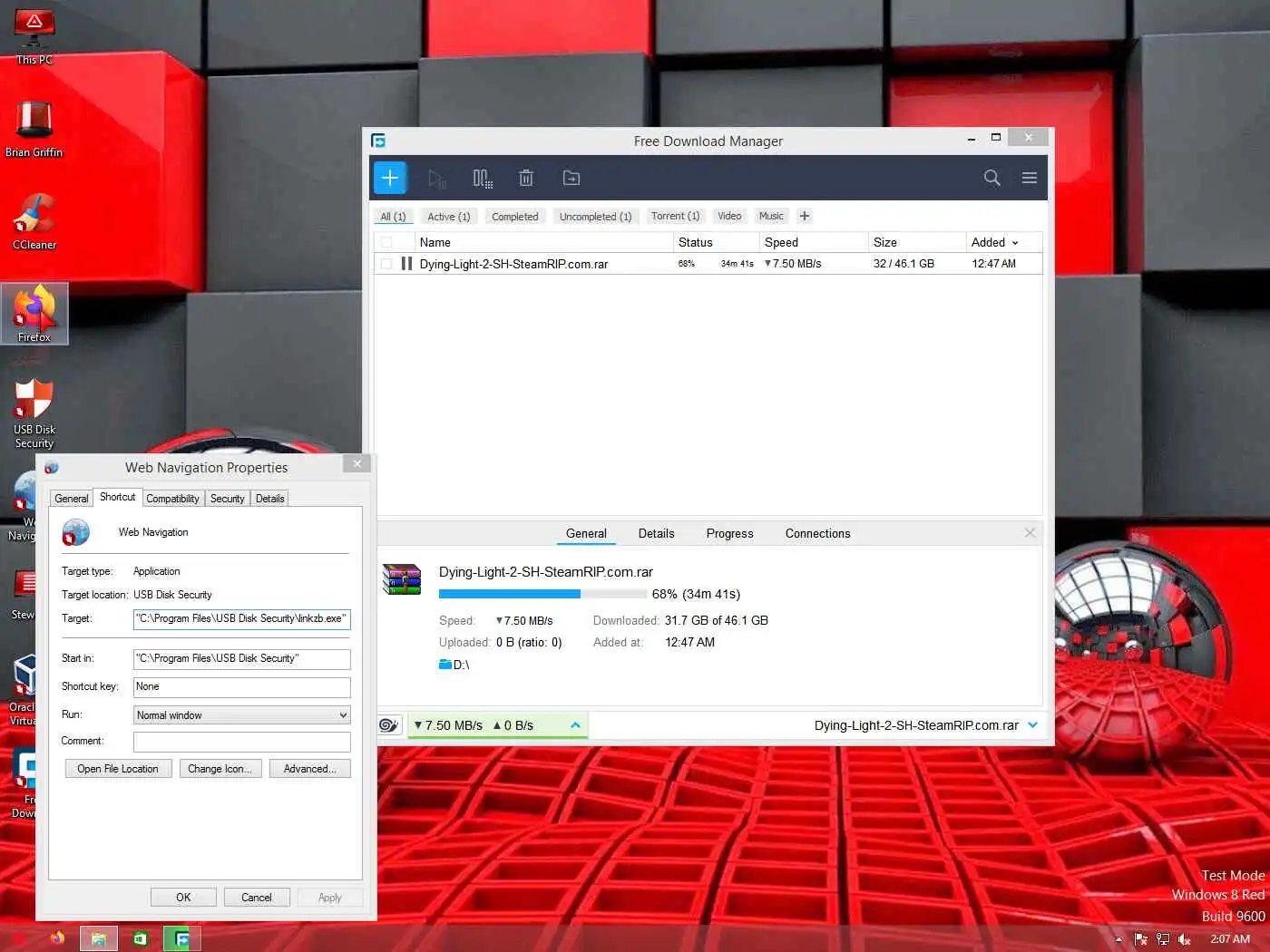Click Cancel in Web Navigation Properties
The width and height of the screenshot is (1270, 952).
click(x=257, y=898)
